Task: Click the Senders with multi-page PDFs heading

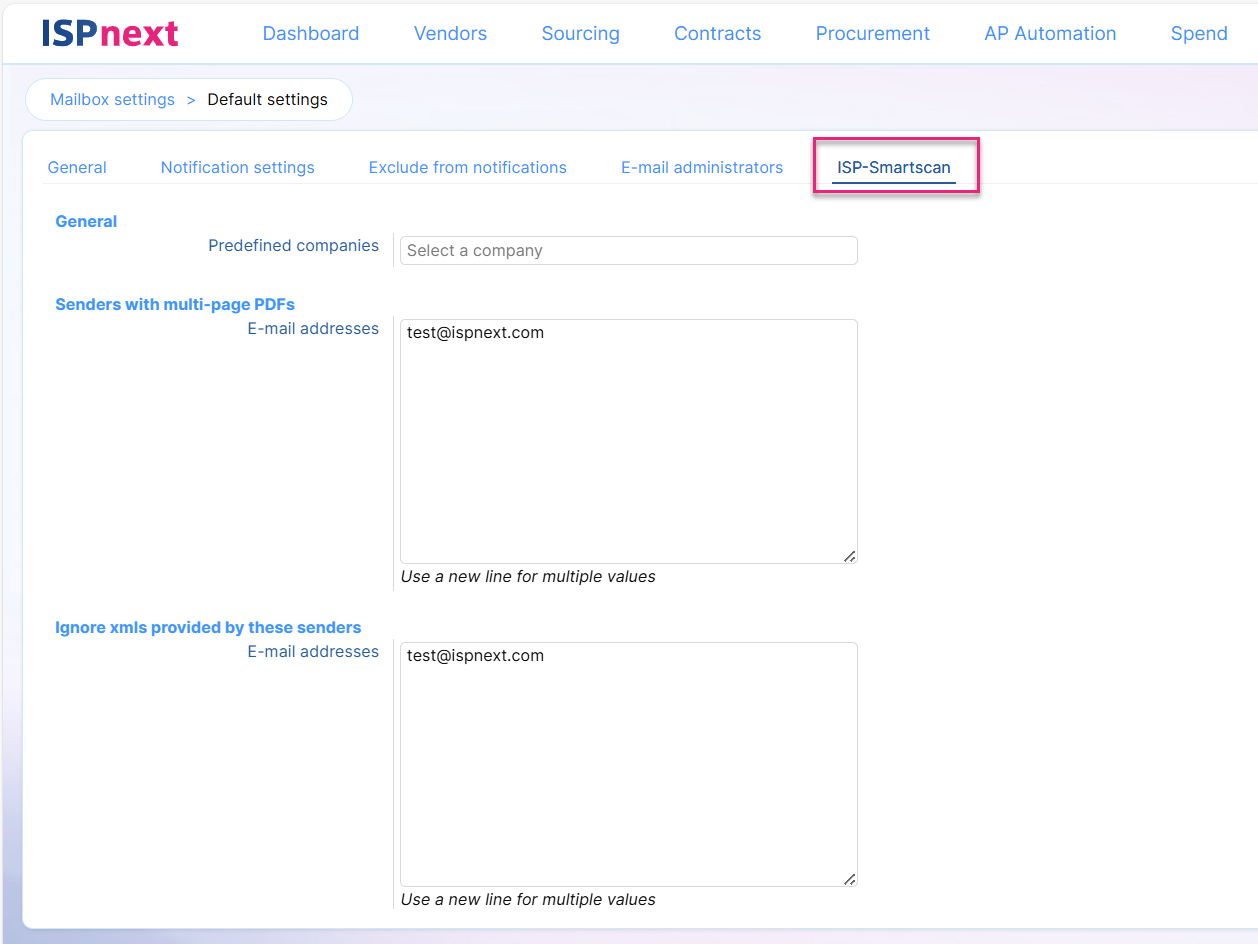Action: tap(175, 304)
